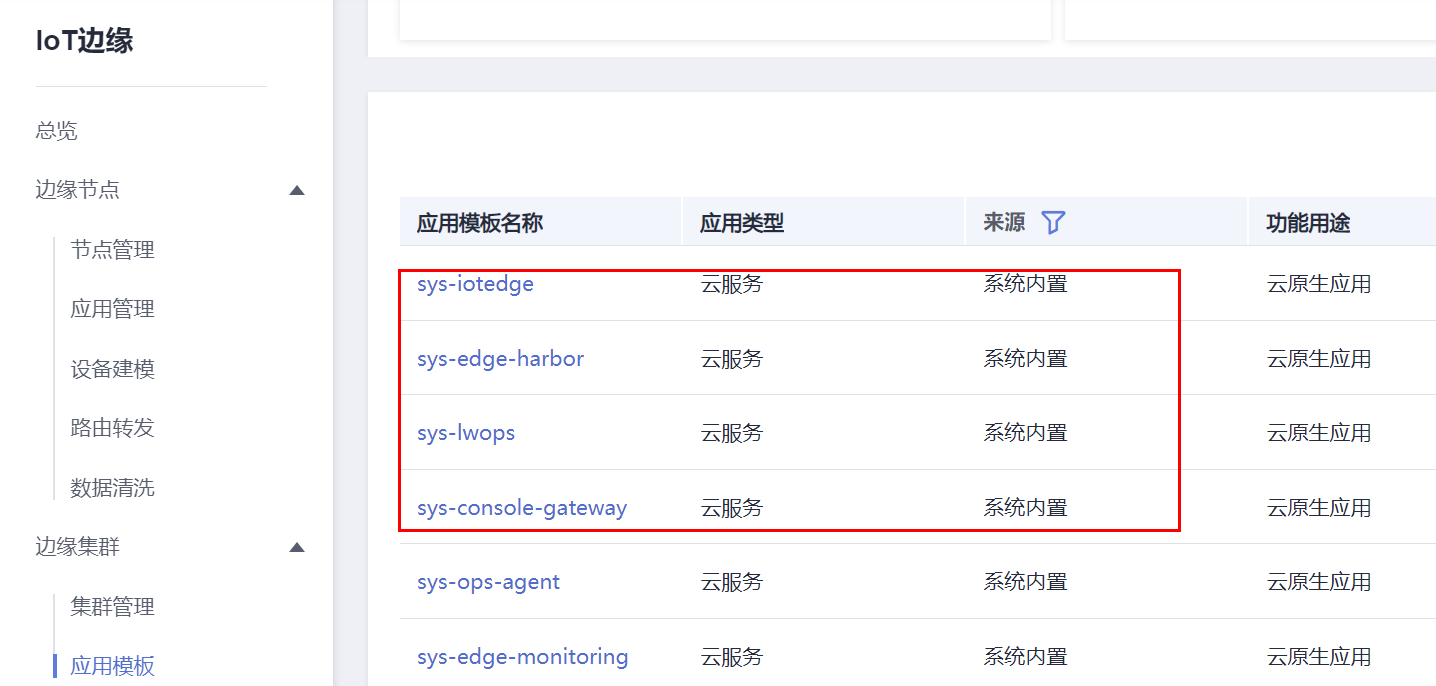Select 应用模板 in the sidebar

(112, 666)
